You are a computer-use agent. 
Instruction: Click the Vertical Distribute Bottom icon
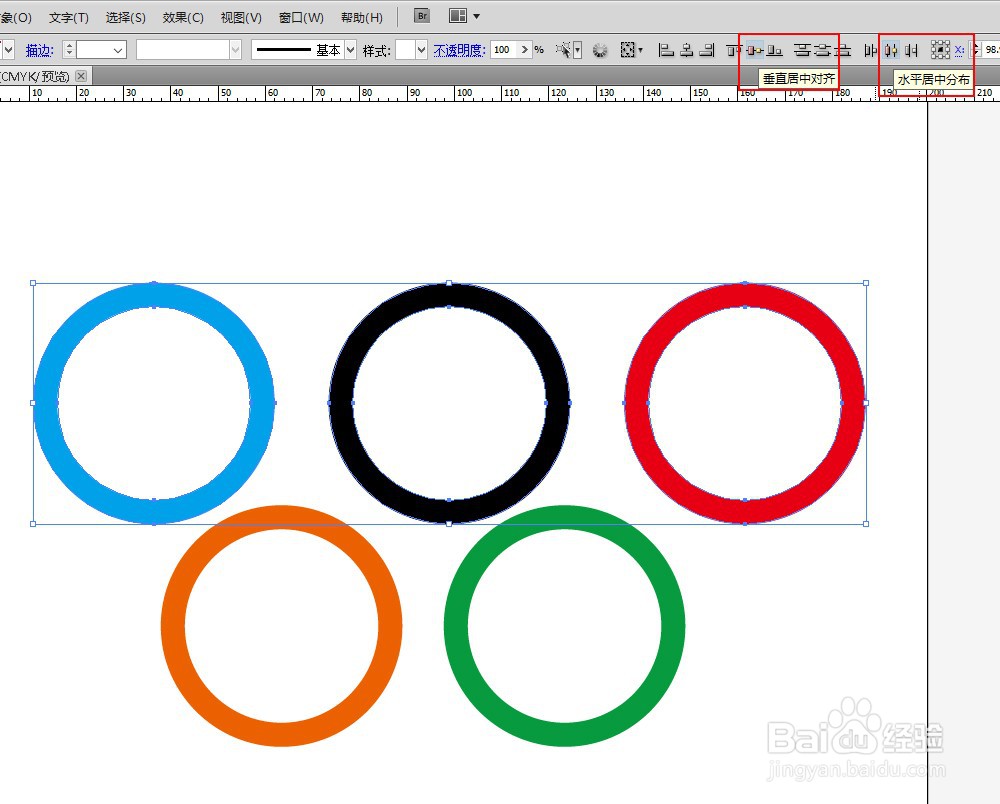843,50
